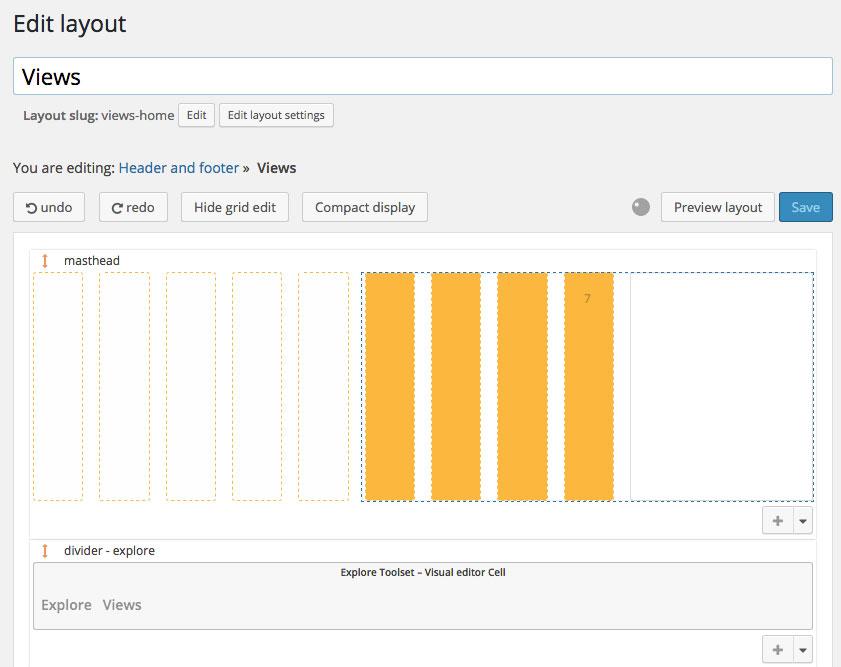This screenshot has width=841, height=667.
Task: Click the Views layout title field
Action: [x=420, y=75]
